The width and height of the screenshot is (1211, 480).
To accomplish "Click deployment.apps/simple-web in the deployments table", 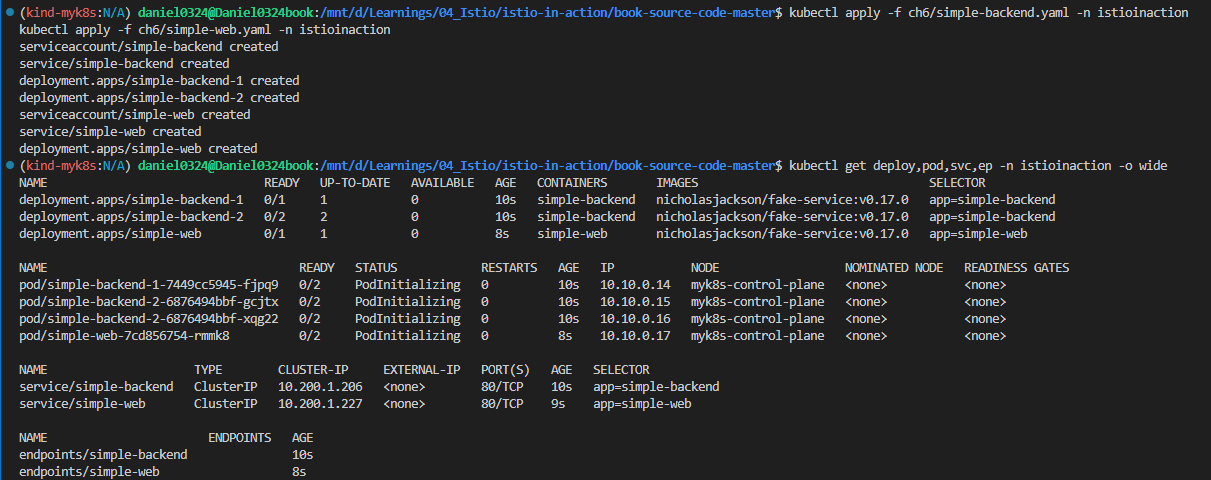I will pos(110,234).
